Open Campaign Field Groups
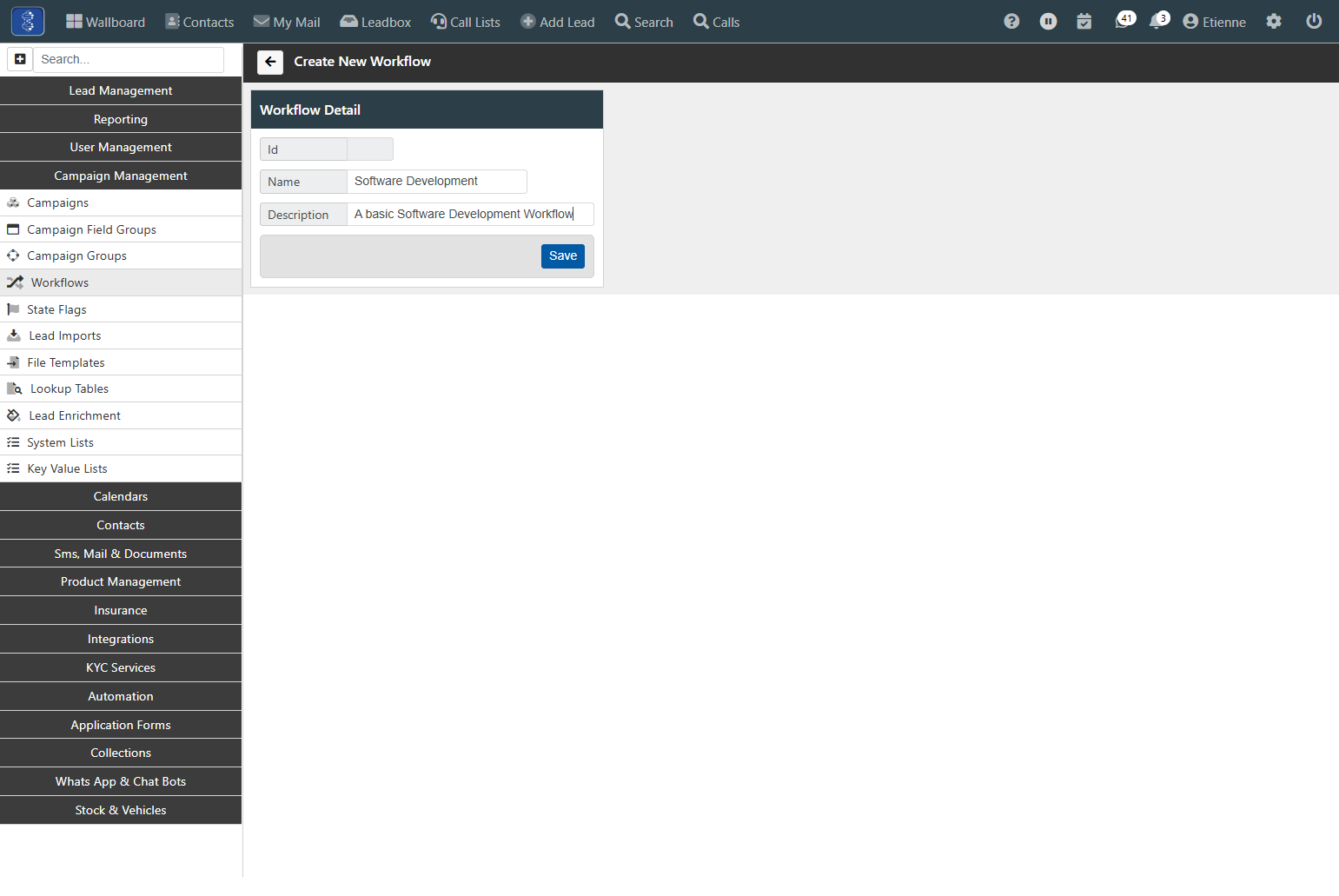The image size is (1339, 896). 121,229
